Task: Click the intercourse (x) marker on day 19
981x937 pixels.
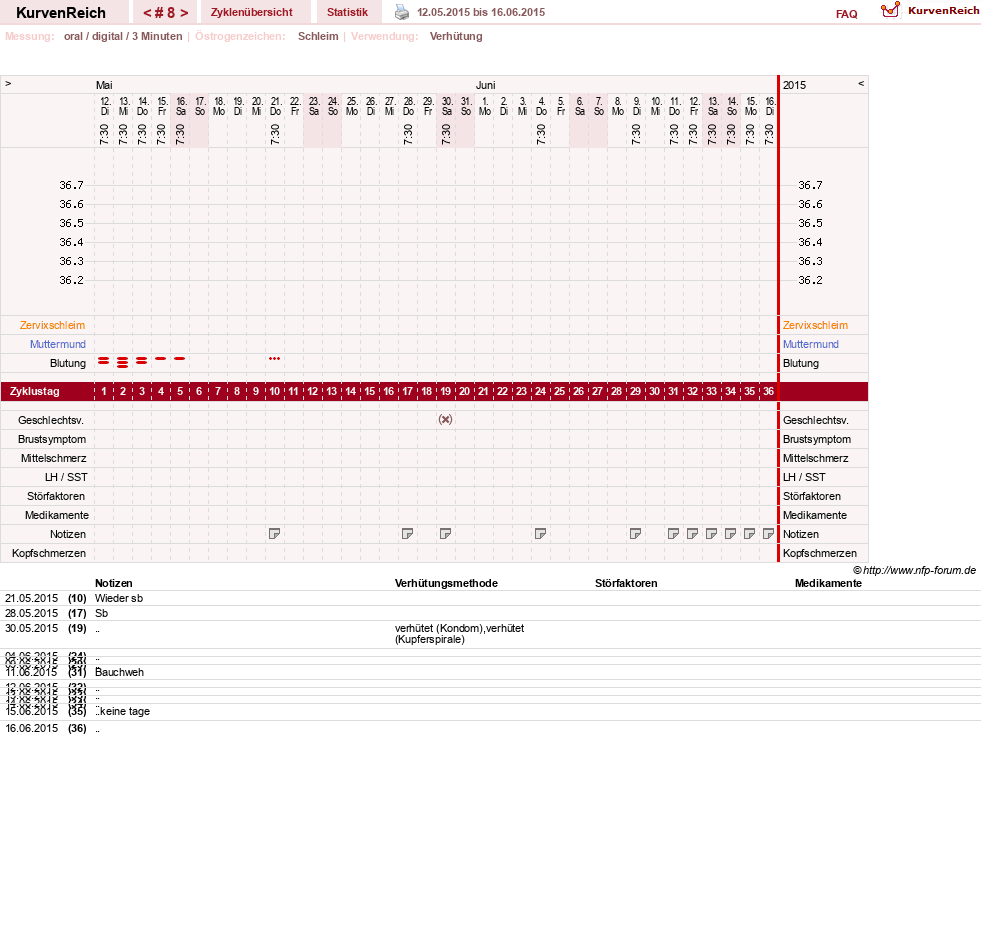Action: click(445, 419)
